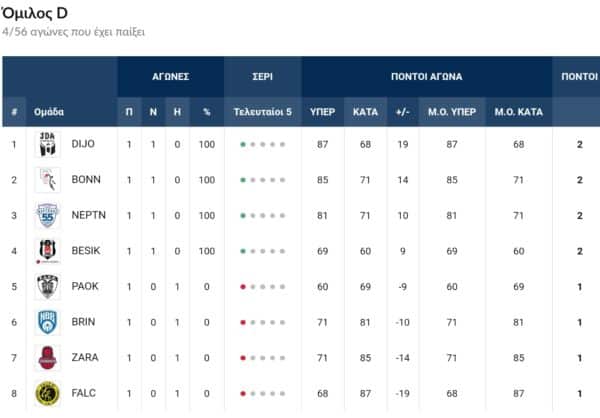Click the NEPTN team logo
600x418 pixels.
pos(48,216)
